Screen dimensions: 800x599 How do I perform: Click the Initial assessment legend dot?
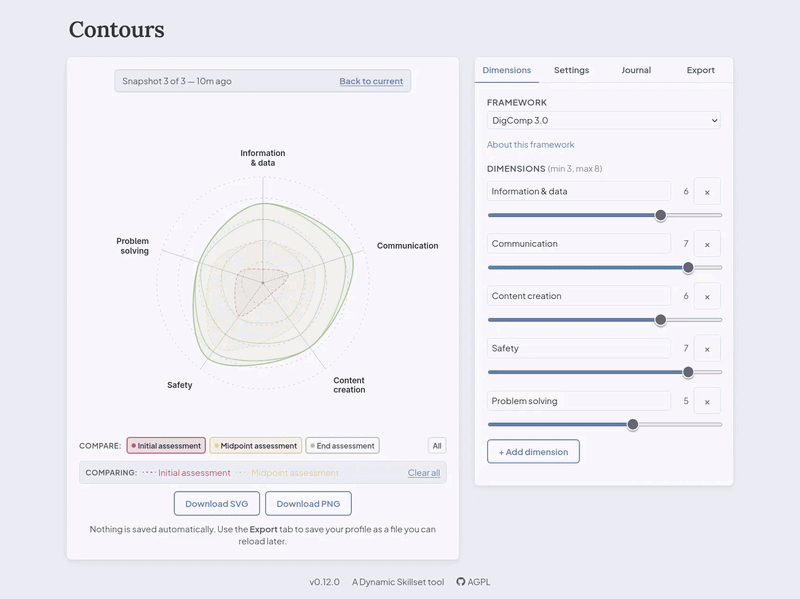tap(133, 445)
